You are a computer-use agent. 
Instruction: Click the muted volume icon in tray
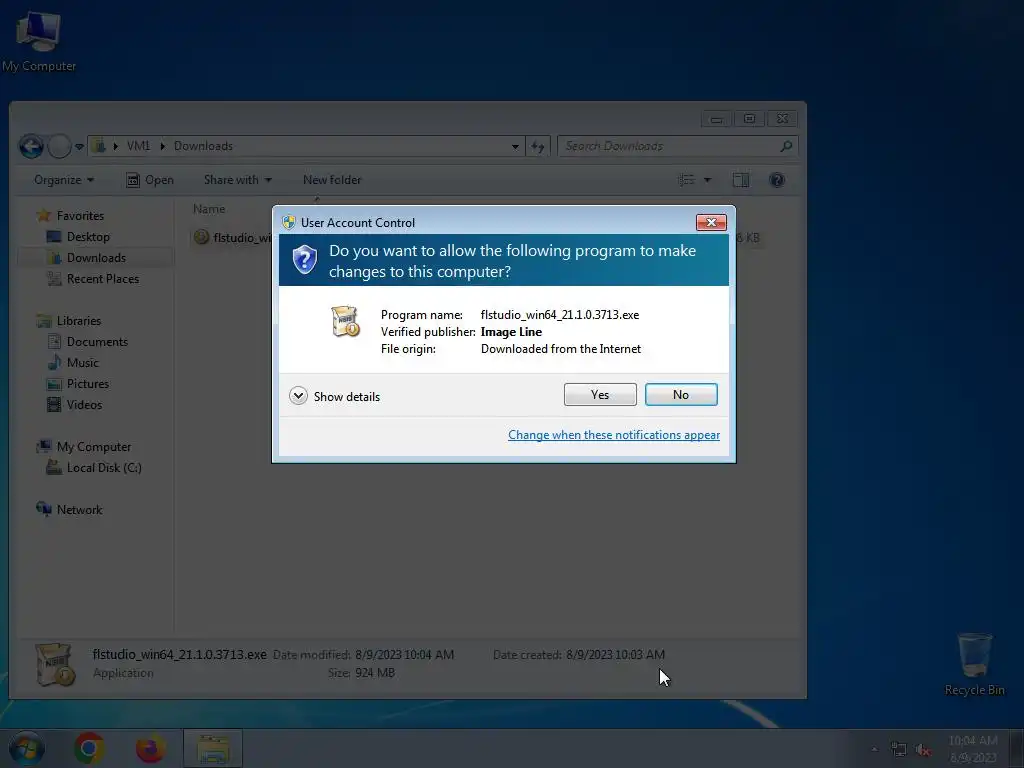click(x=923, y=750)
